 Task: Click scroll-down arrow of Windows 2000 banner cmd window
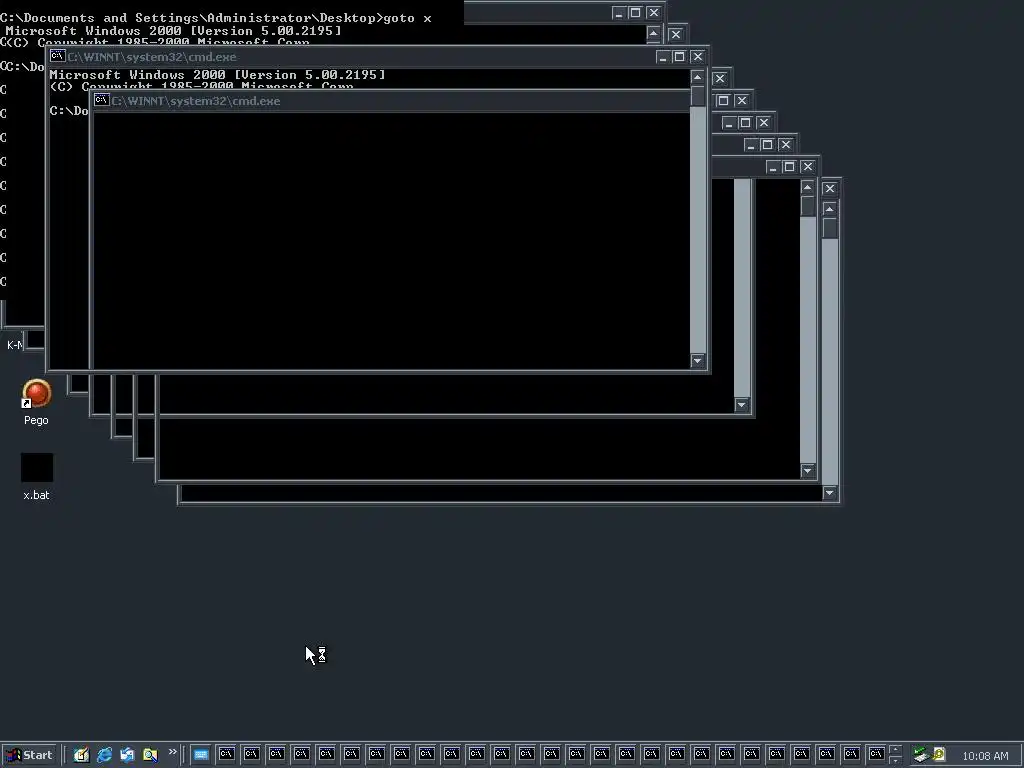tap(697, 360)
